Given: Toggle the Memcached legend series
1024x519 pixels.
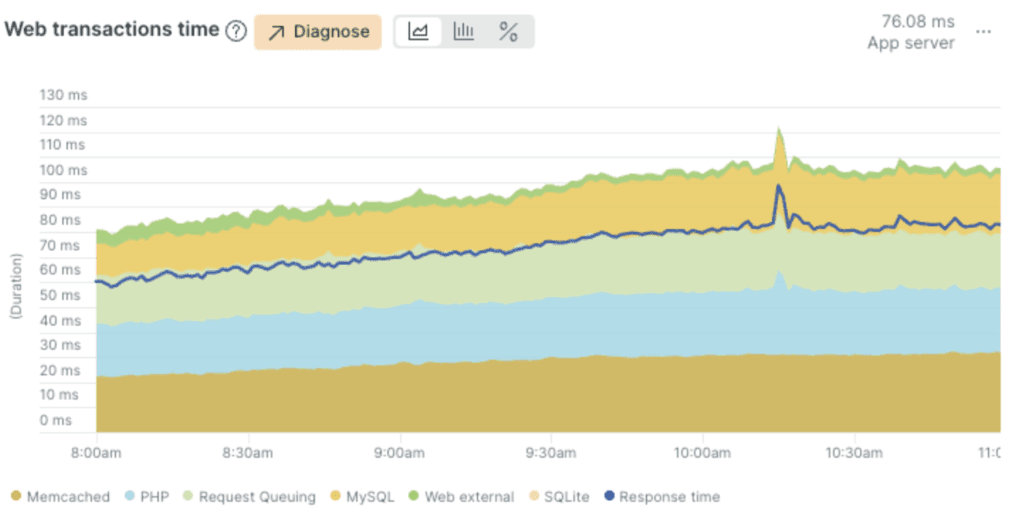Looking at the screenshot, I should tap(68, 496).
